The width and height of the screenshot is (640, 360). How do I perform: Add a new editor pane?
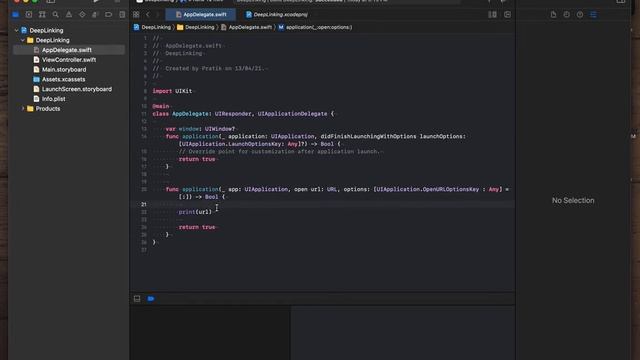(507, 15)
